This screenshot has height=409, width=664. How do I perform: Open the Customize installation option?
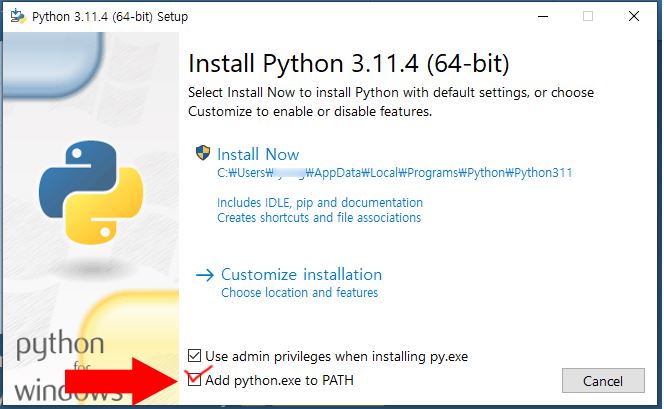pos(301,274)
